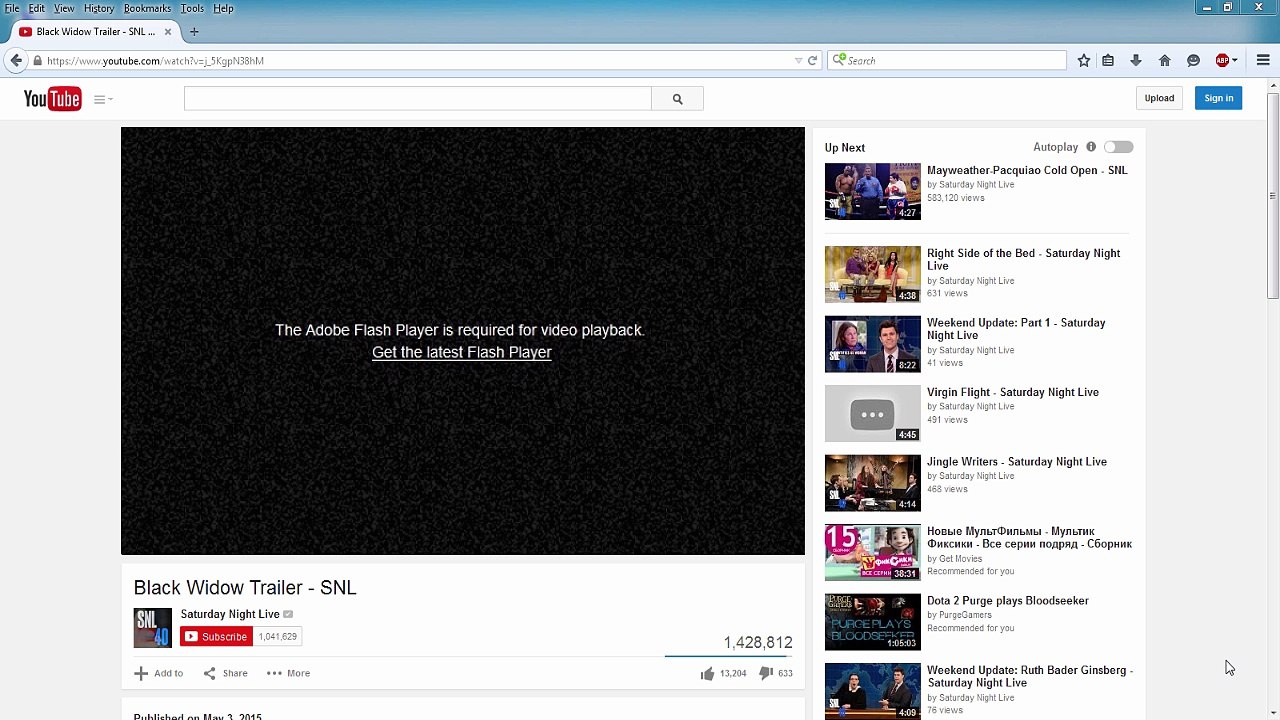Open Jingle Writers video thumbnail
This screenshot has width=1280, height=720.
pyautogui.click(x=872, y=483)
